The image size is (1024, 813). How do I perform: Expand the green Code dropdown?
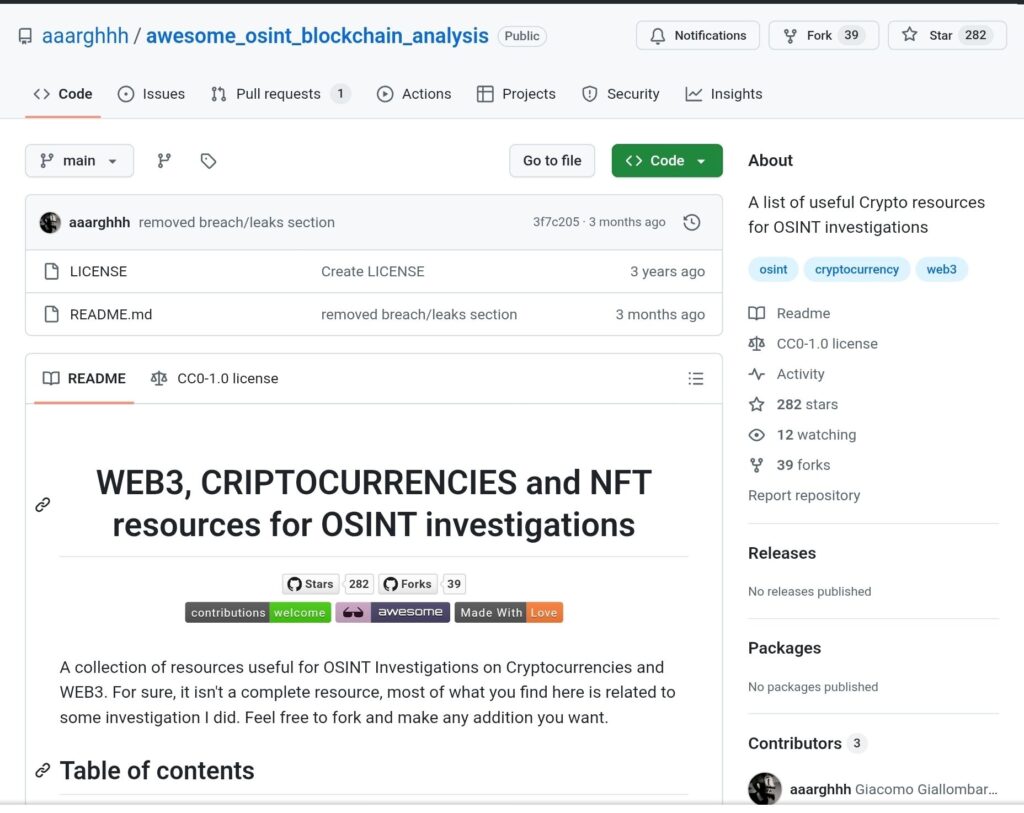tap(667, 161)
